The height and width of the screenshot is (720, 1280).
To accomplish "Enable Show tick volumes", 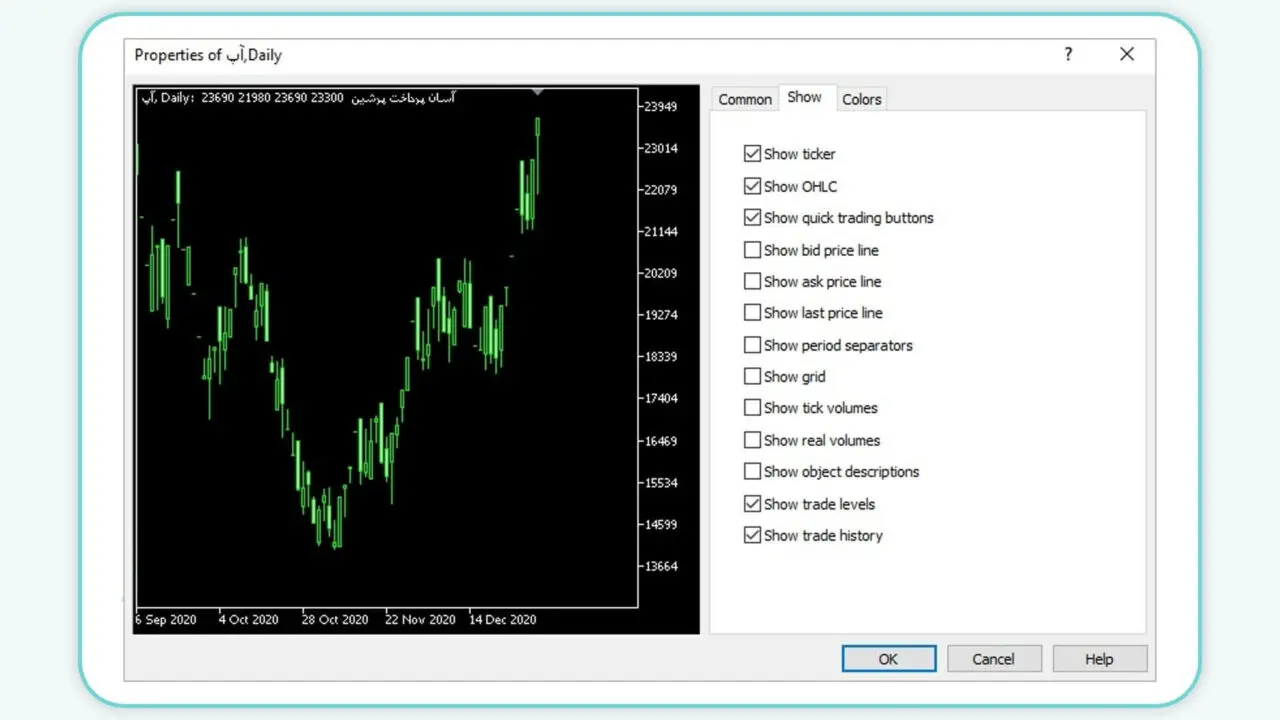I will click(752, 408).
